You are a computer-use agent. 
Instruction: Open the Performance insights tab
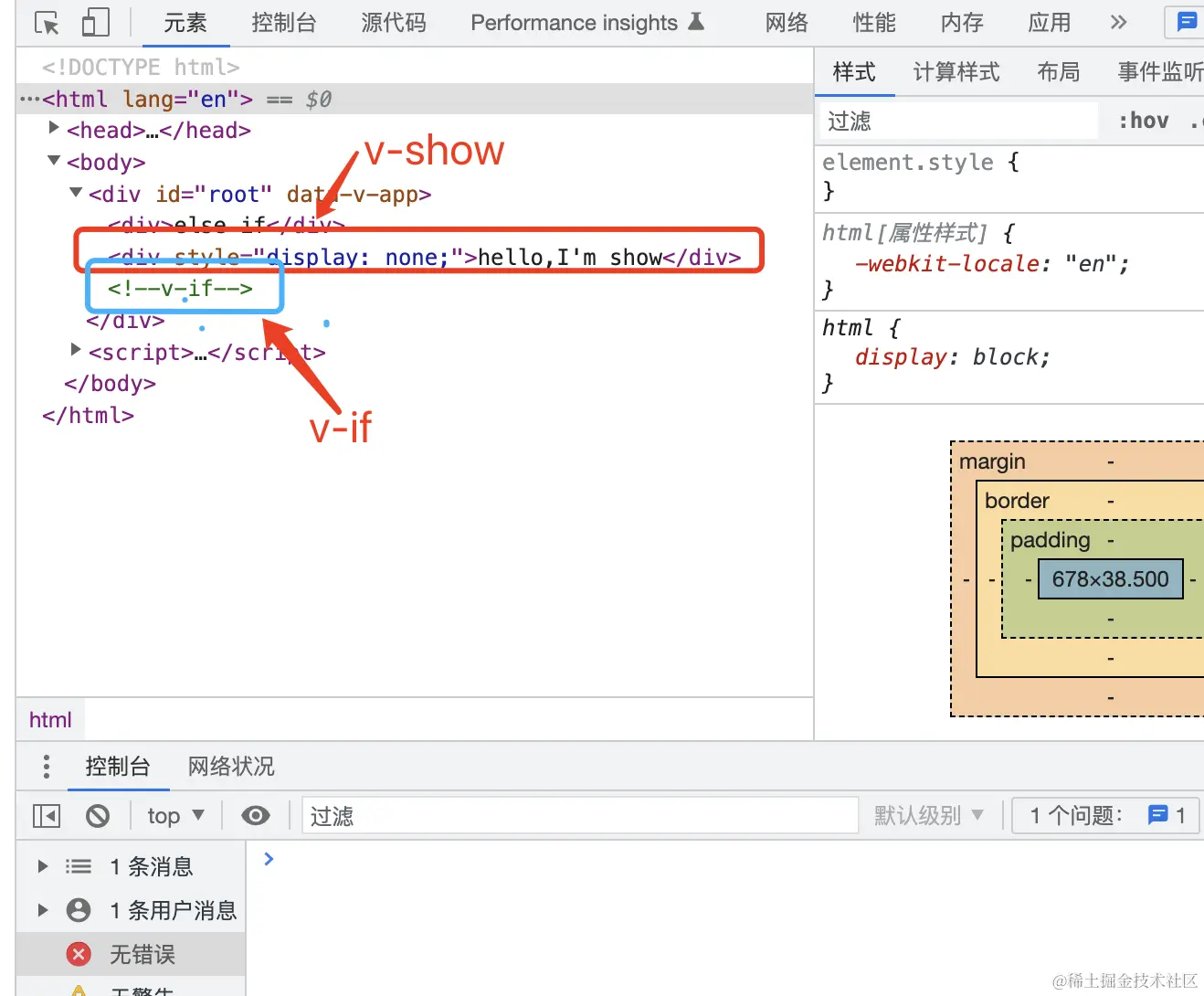[587, 23]
